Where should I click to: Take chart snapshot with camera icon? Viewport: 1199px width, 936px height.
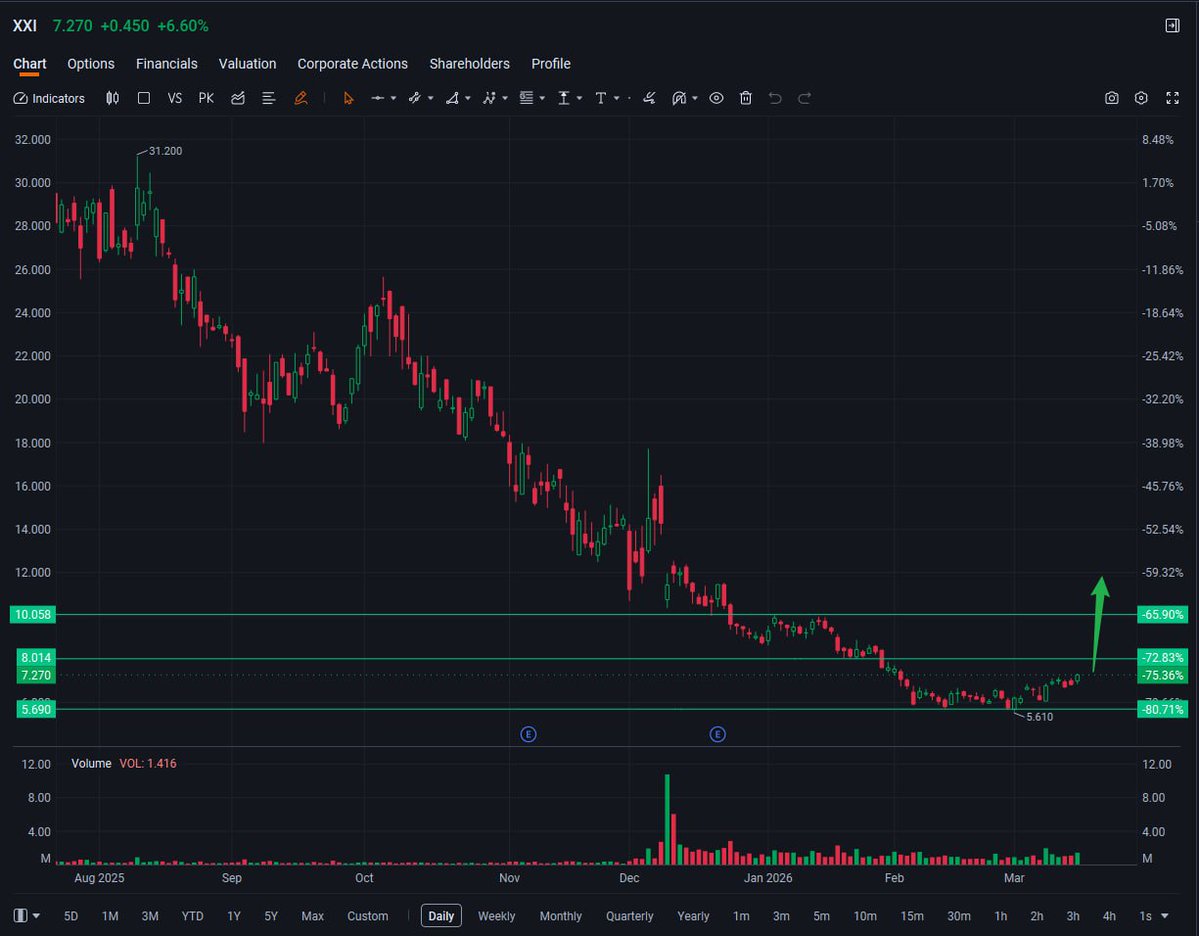point(1112,98)
